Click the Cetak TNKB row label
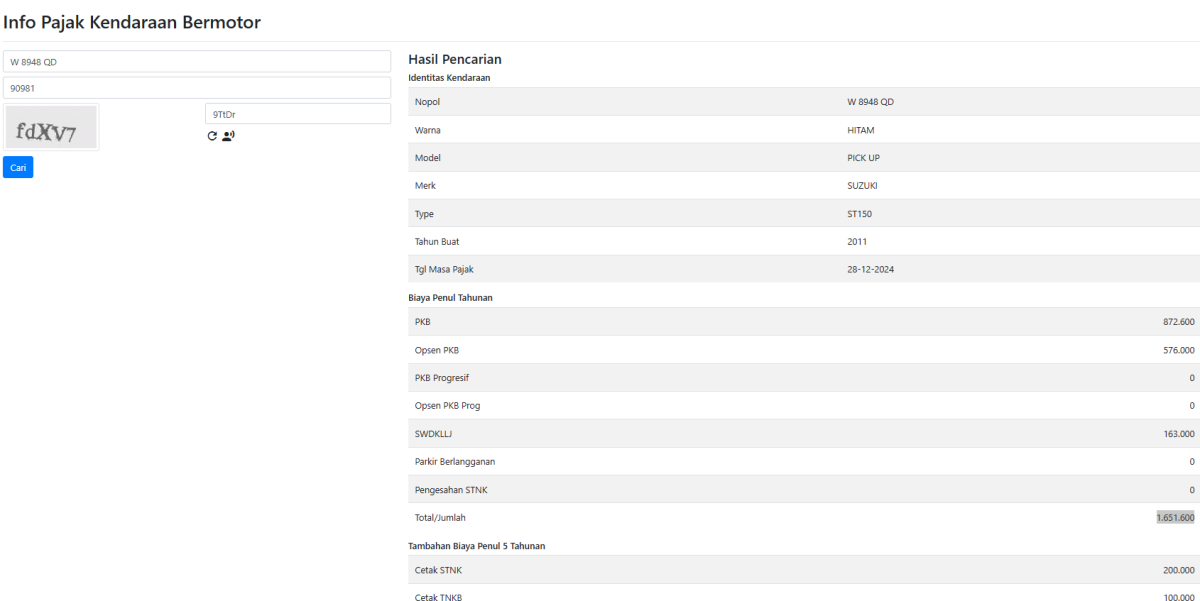 click(438, 598)
